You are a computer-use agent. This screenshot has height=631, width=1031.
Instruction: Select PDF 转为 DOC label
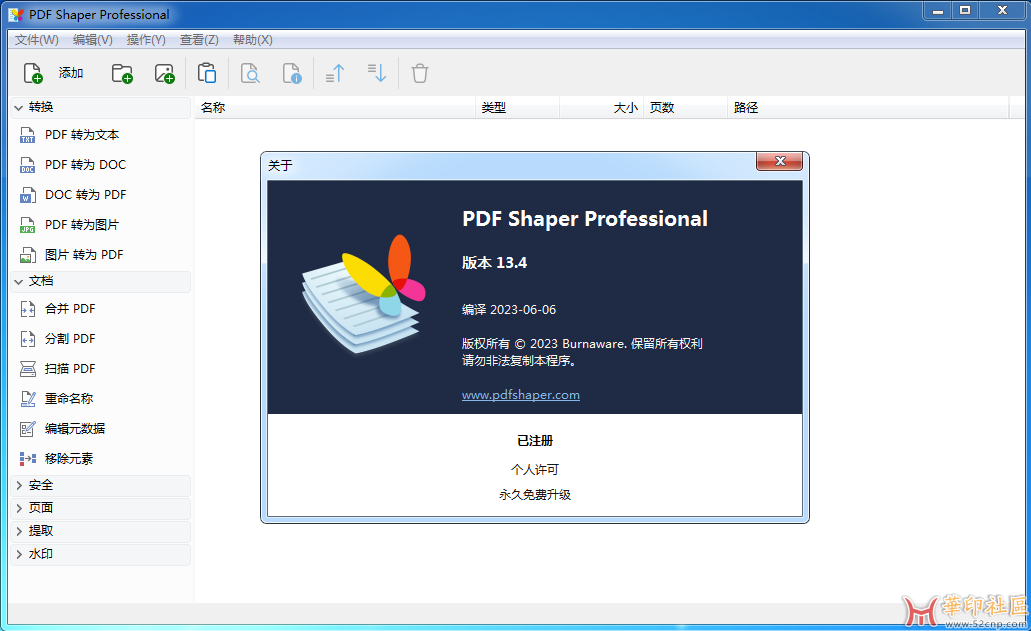coord(85,165)
